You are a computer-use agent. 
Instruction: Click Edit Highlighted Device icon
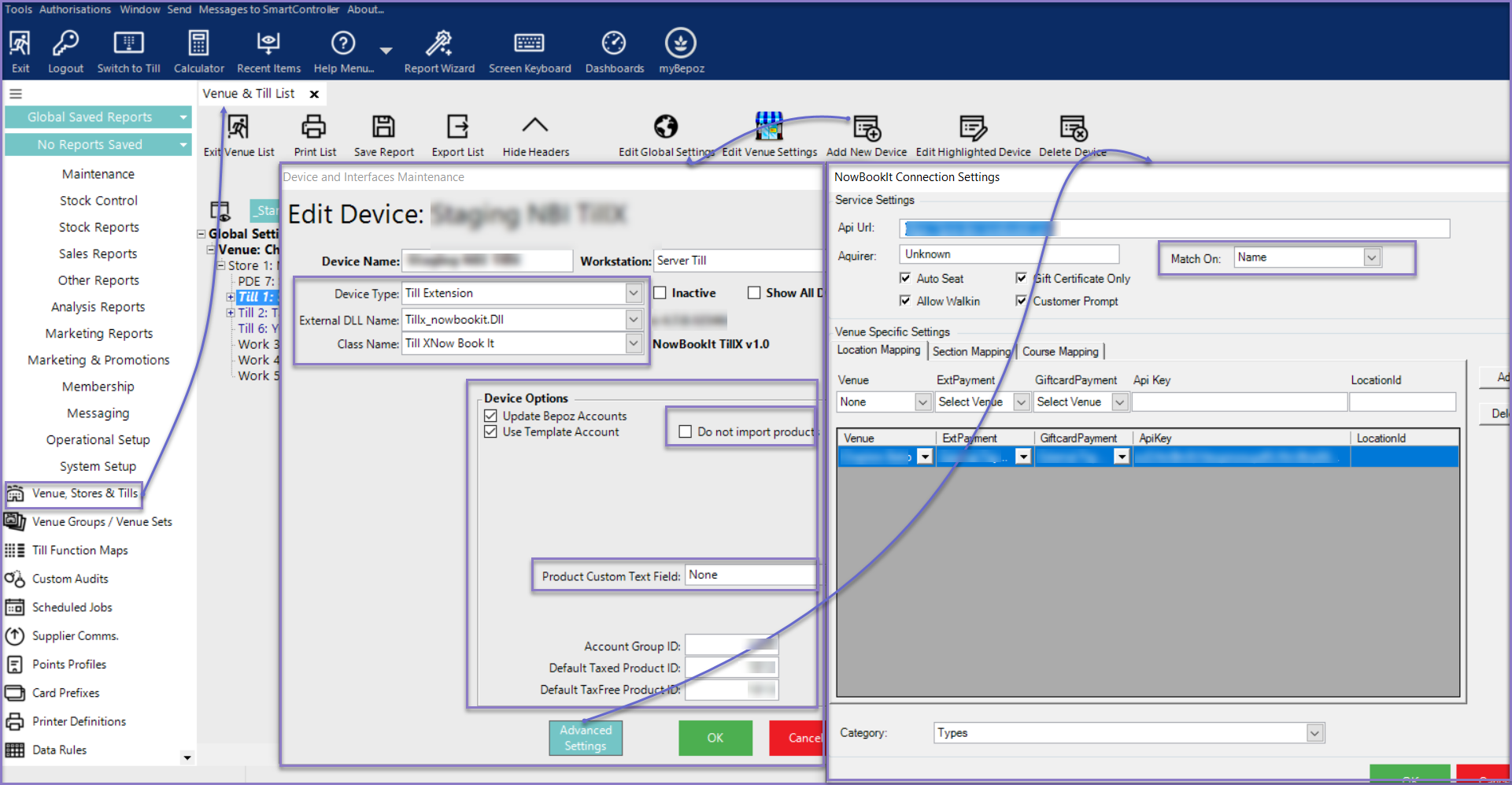973,128
